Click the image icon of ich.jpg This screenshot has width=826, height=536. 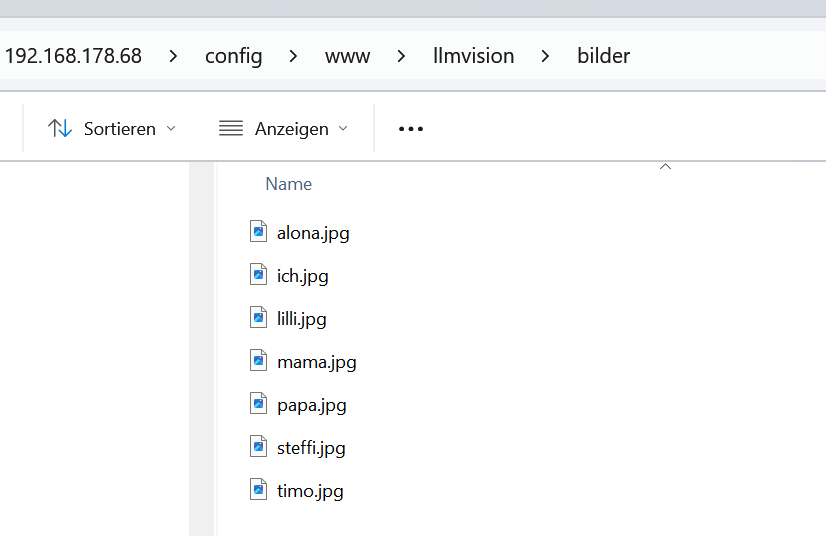258,275
